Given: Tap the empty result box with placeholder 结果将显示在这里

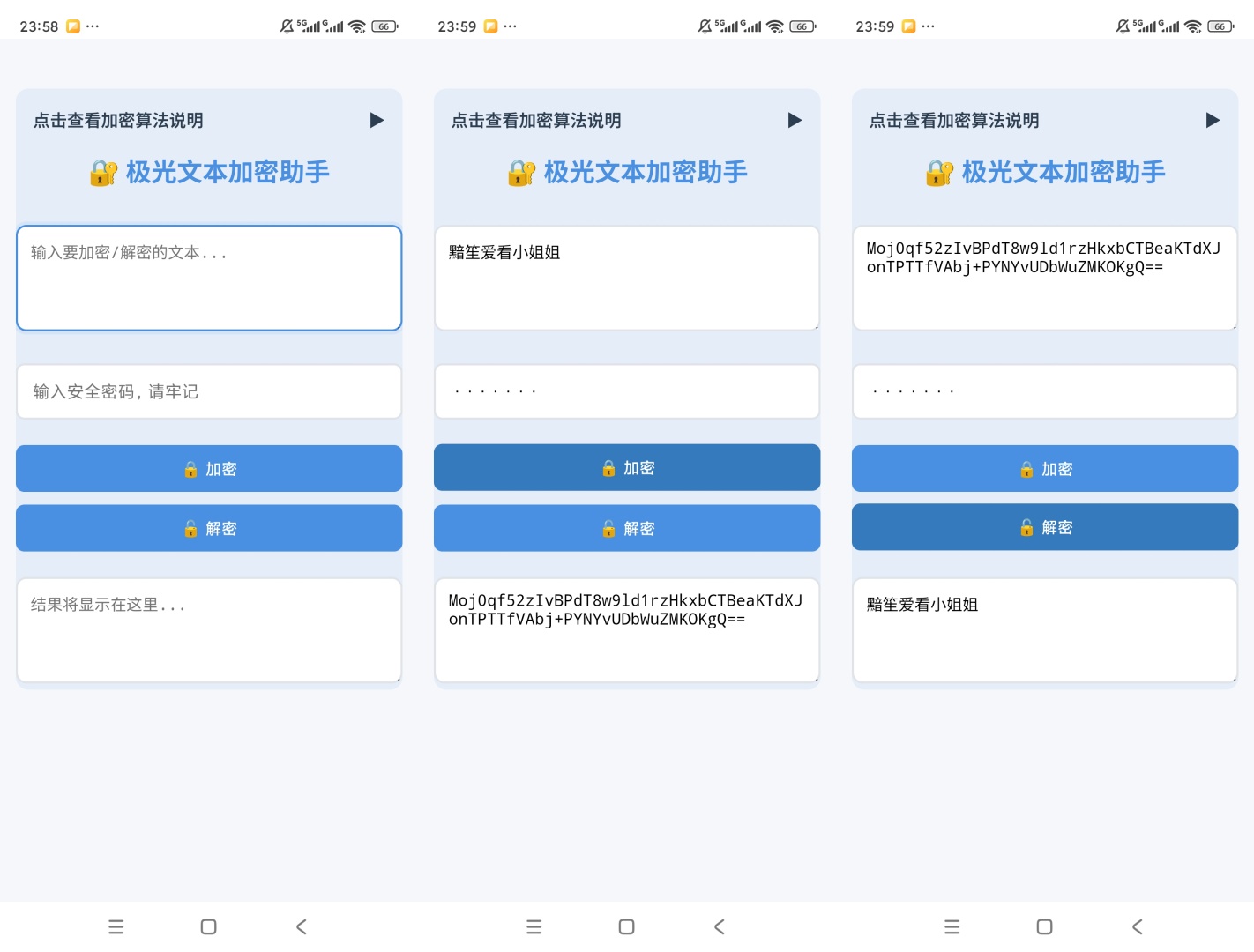Looking at the screenshot, I should click(x=209, y=630).
